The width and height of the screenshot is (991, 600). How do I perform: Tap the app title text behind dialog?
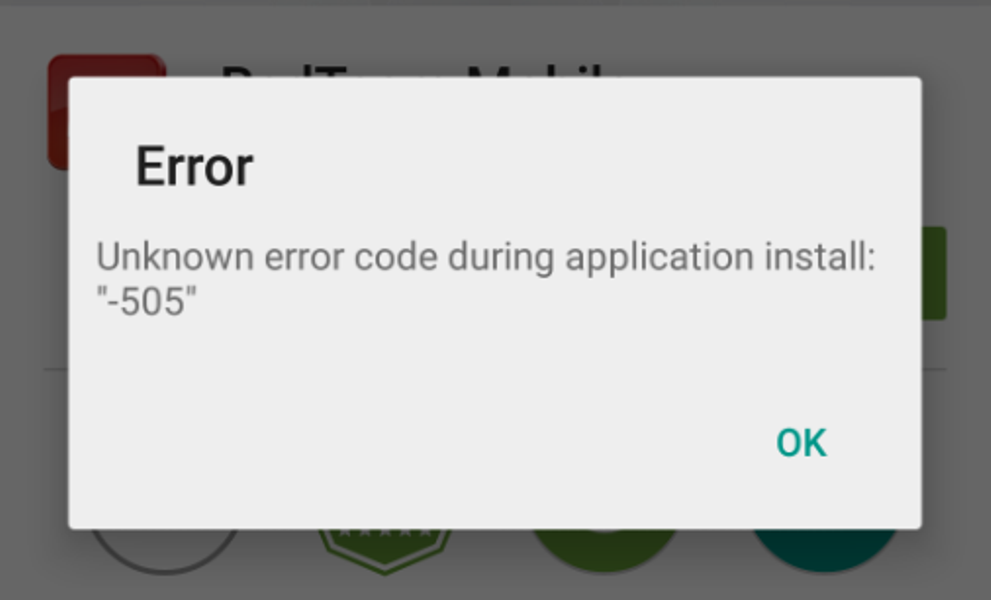pyautogui.click(x=417, y=70)
